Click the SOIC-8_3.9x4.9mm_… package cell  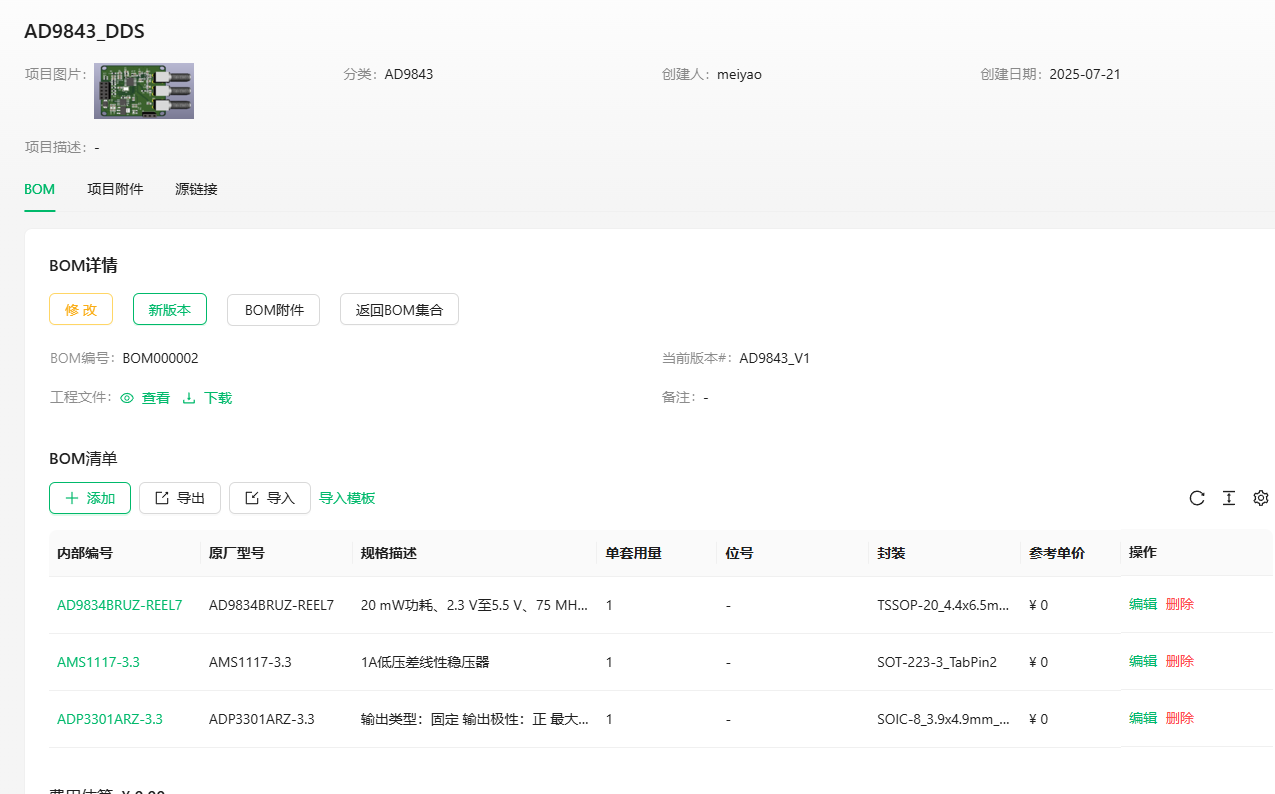click(x=943, y=719)
